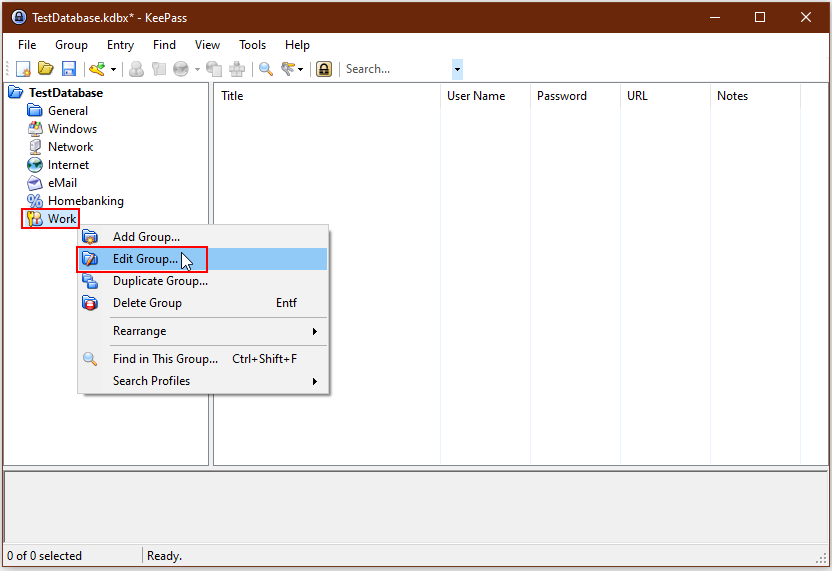The image size is (832, 571).
Task: Save the database with the floppy icon
Action: point(69,69)
